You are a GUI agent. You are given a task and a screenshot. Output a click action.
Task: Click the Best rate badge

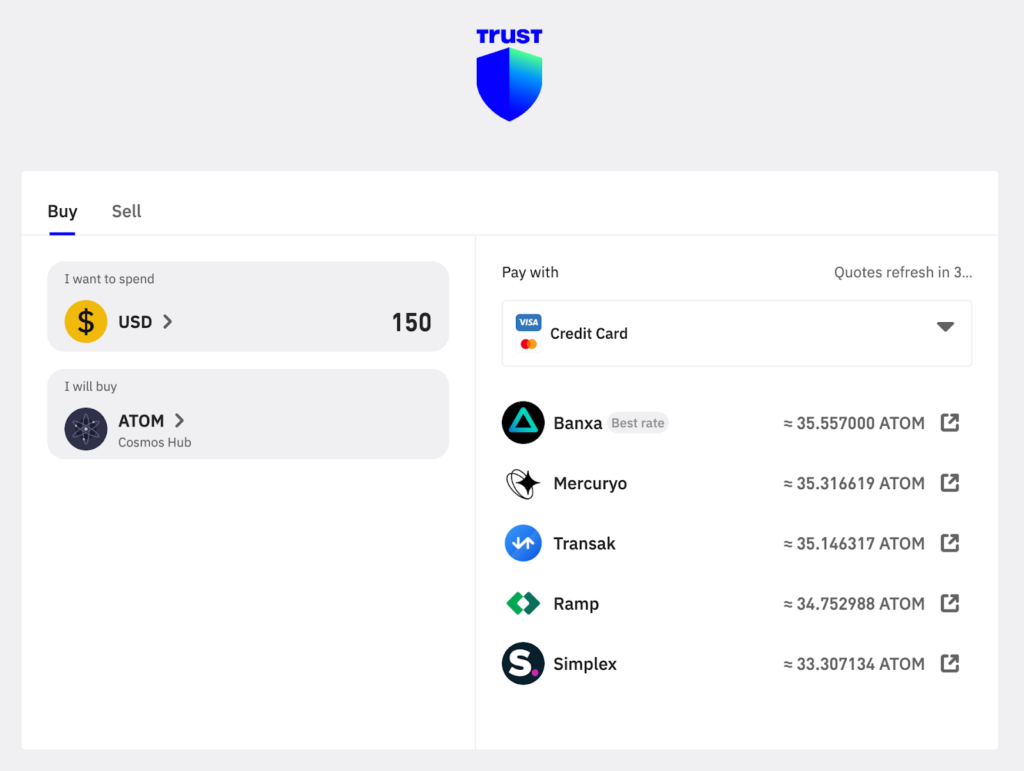click(638, 423)
